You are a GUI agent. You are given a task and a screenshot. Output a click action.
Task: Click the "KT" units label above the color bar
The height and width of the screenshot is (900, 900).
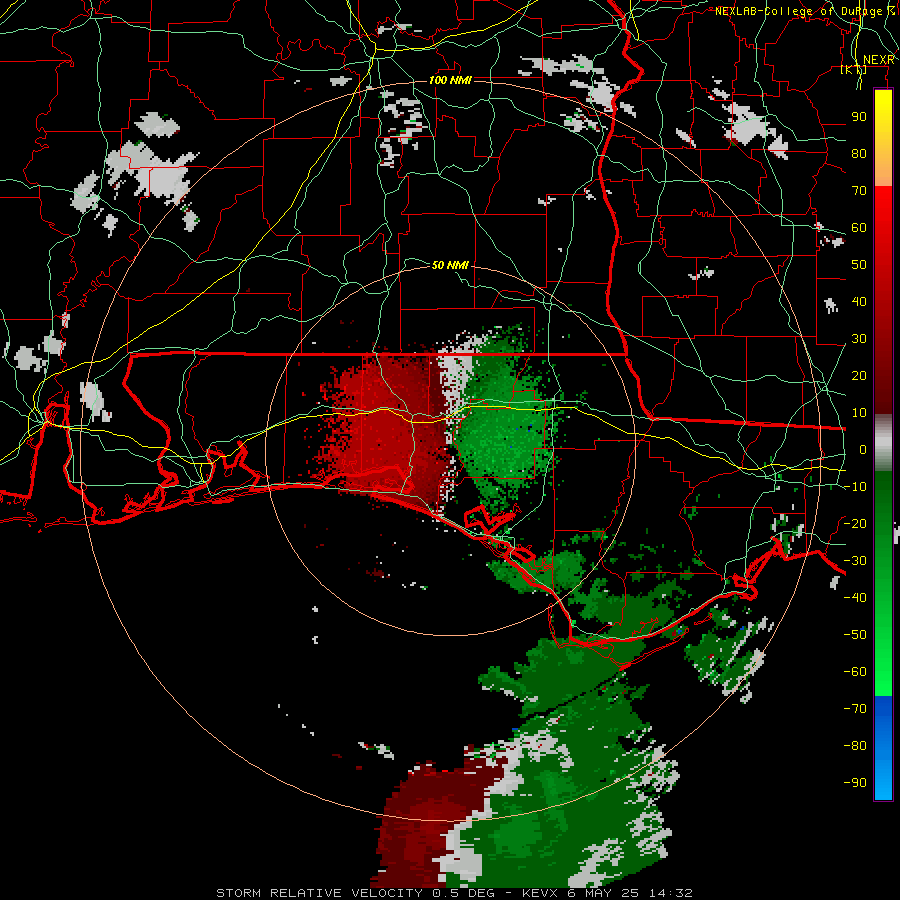(853, 69)
